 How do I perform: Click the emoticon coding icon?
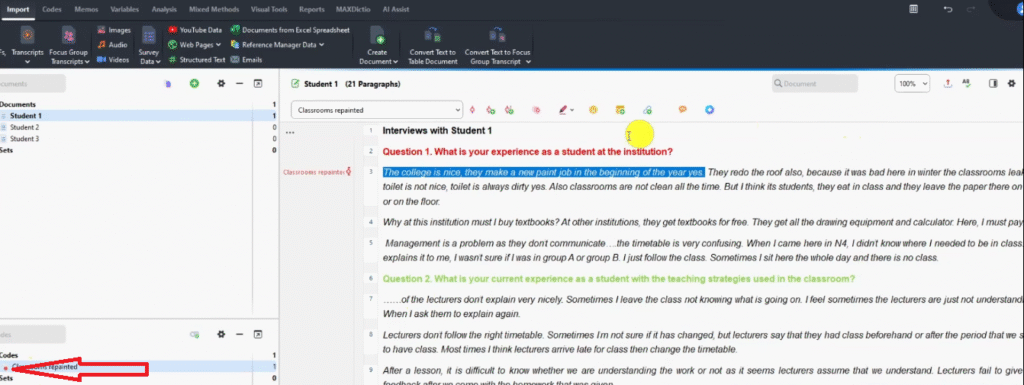click(x=593, y=110)
